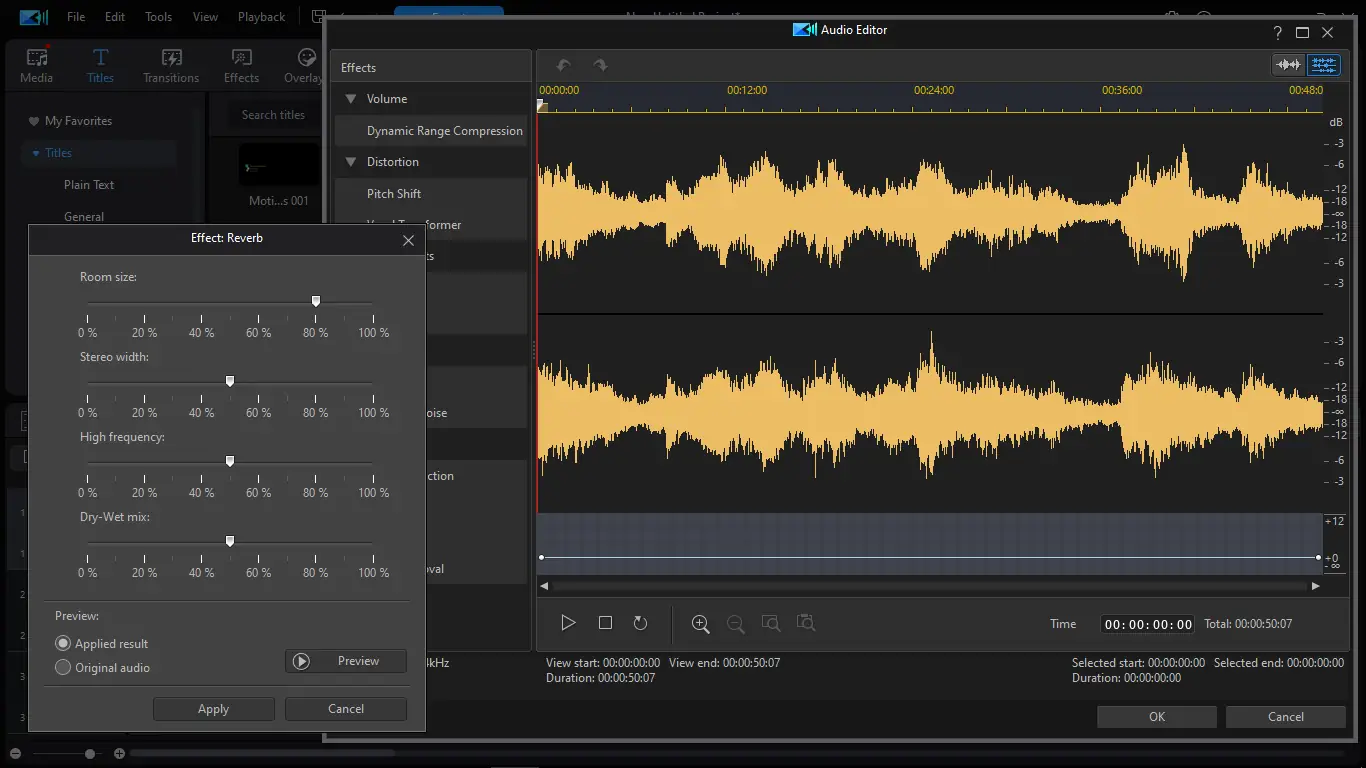Select the Original audio radio button
Viewport: 1366px width, 768px height.
(63, 668)
